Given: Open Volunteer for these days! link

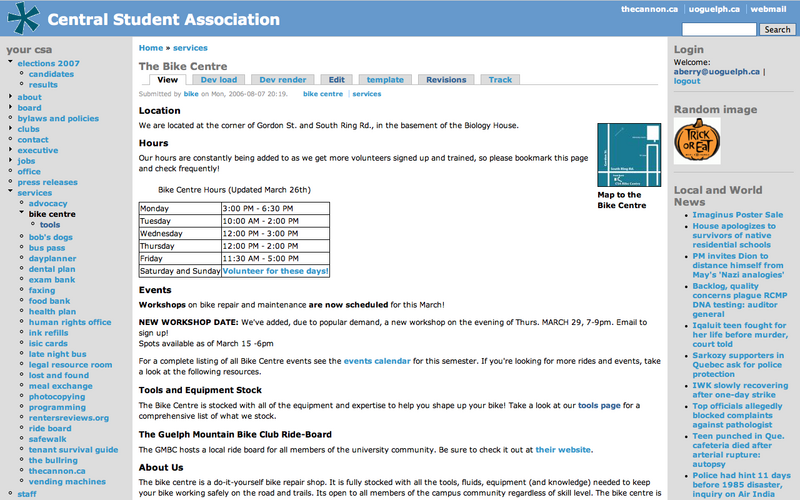Looking at the screenshot, I should [276, 271].
